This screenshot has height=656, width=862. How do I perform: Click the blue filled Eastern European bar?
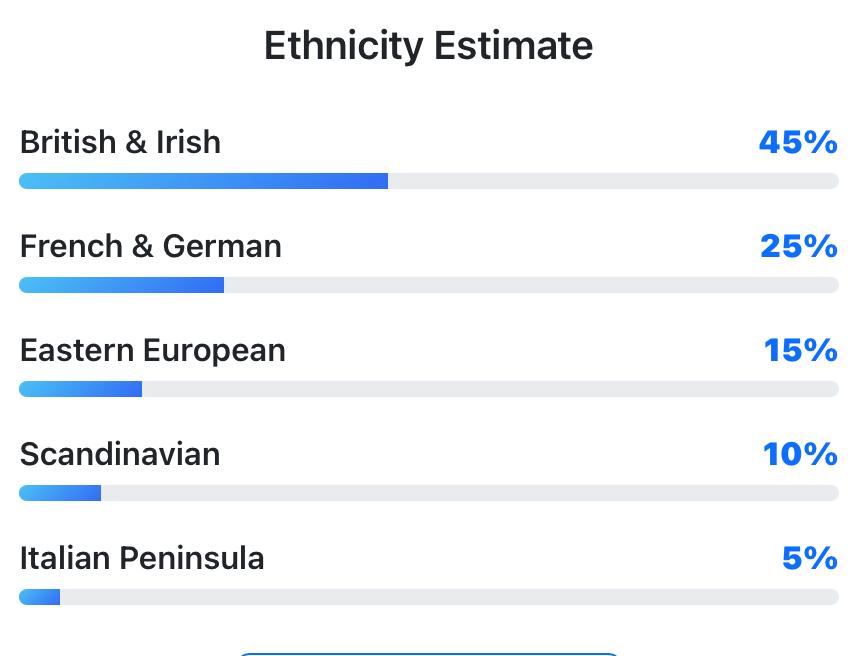tap(80, 389)
